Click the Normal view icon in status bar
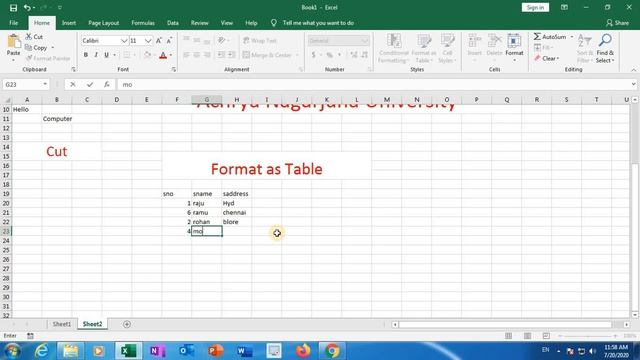 tap(508, 336)
